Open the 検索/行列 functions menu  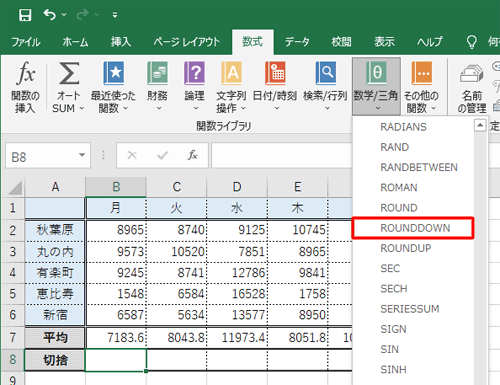coord(325,87)
